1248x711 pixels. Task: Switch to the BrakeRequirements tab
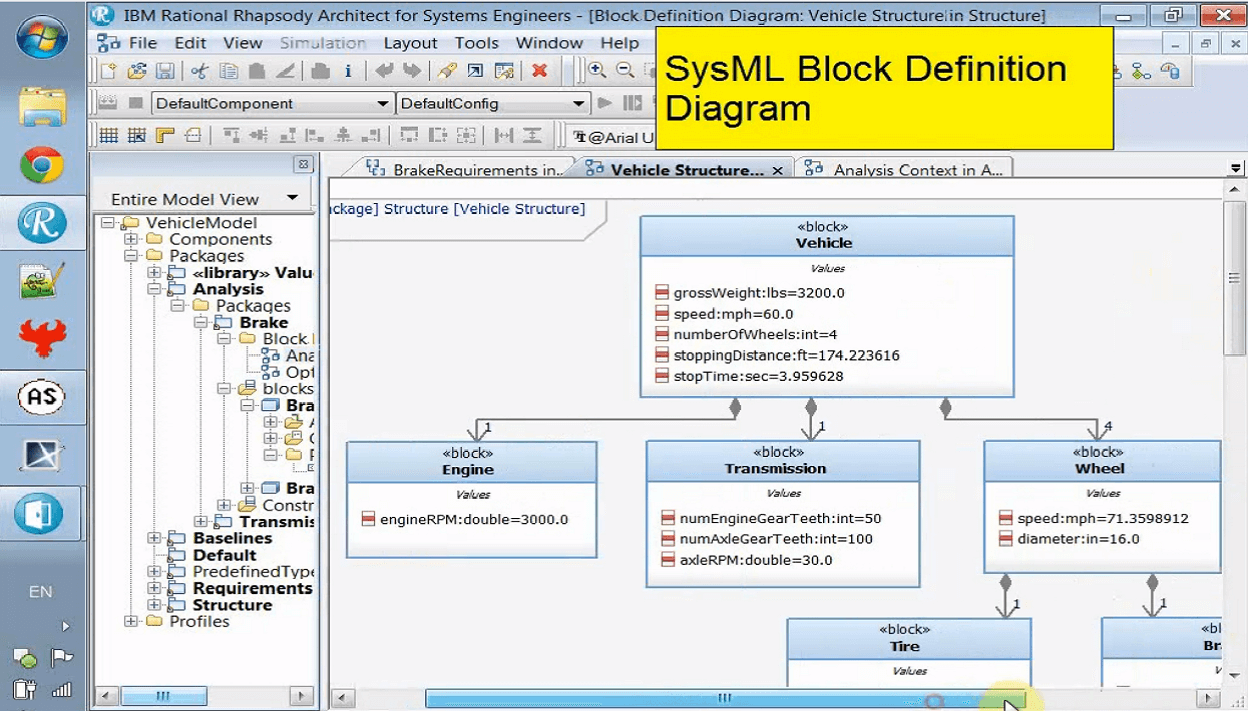tap(464, 170)
